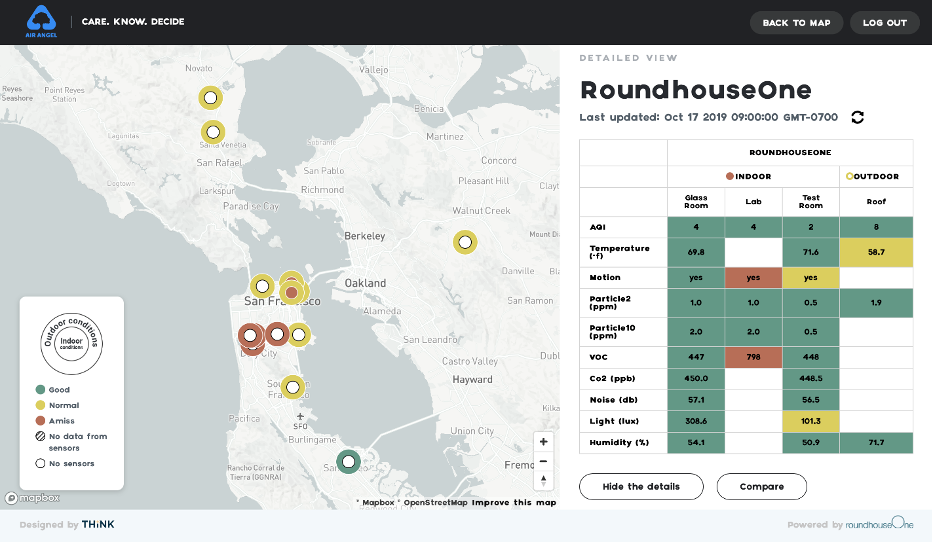Open the Mapbox attribution text link

coord(378,502)
